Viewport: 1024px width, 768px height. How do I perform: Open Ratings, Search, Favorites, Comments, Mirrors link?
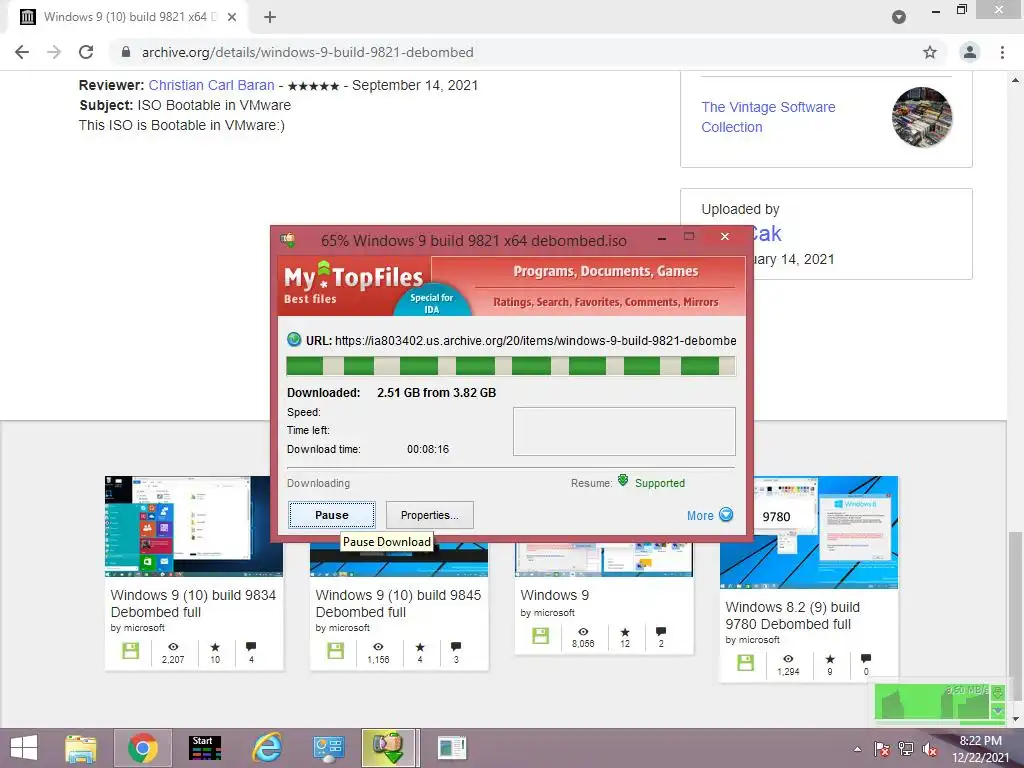(x=605, y=302)
